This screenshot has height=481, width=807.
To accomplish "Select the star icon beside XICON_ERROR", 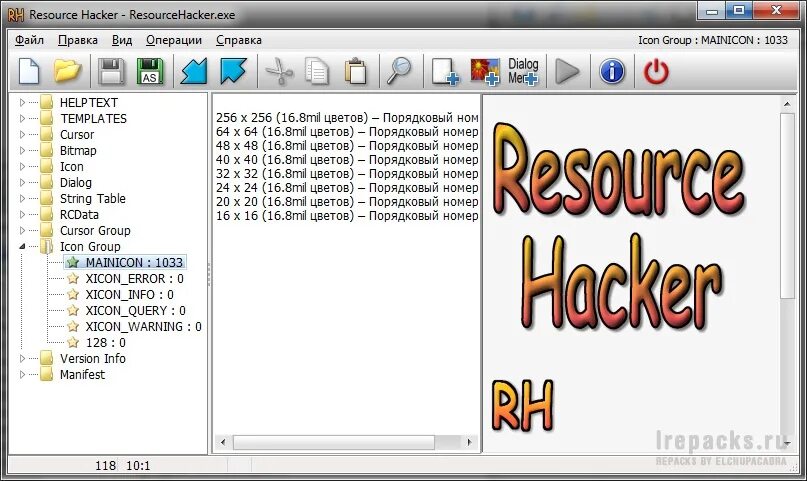I will [x=73, y=278].
